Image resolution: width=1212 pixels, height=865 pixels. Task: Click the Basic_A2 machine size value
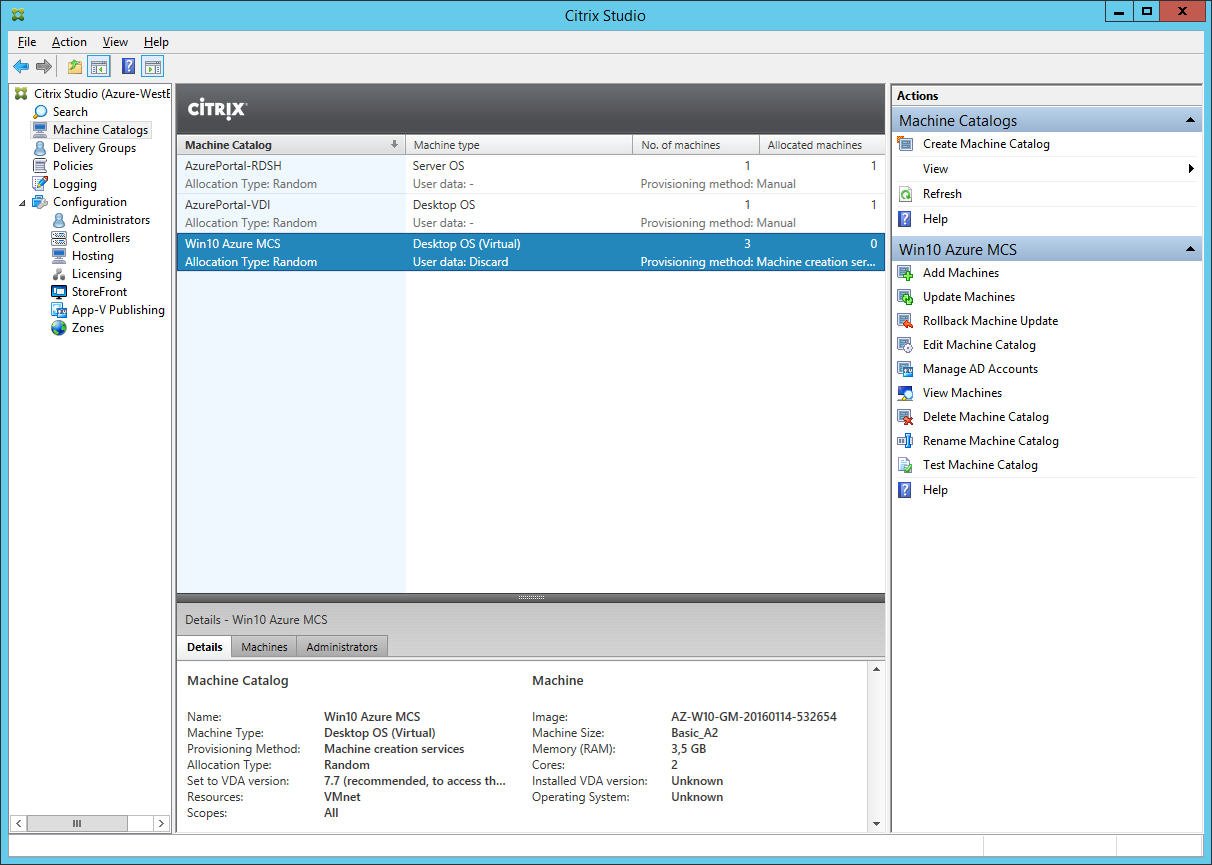click(695, 733)
